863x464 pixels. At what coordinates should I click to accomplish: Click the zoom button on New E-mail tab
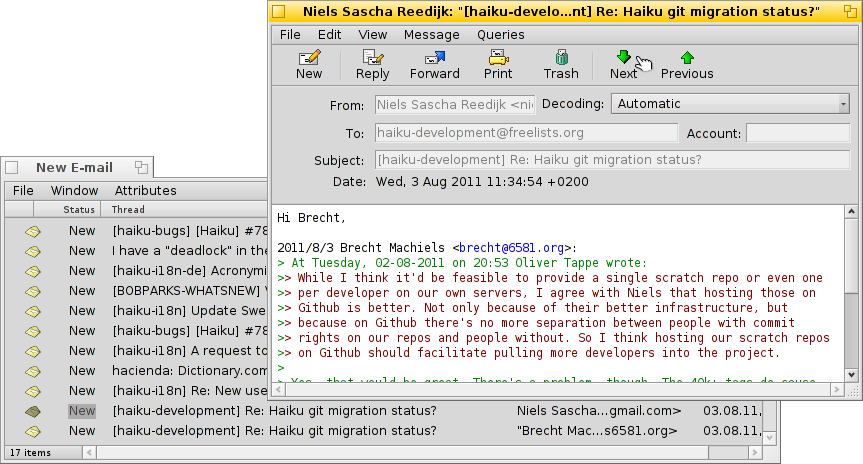click(x=141, y=167)
